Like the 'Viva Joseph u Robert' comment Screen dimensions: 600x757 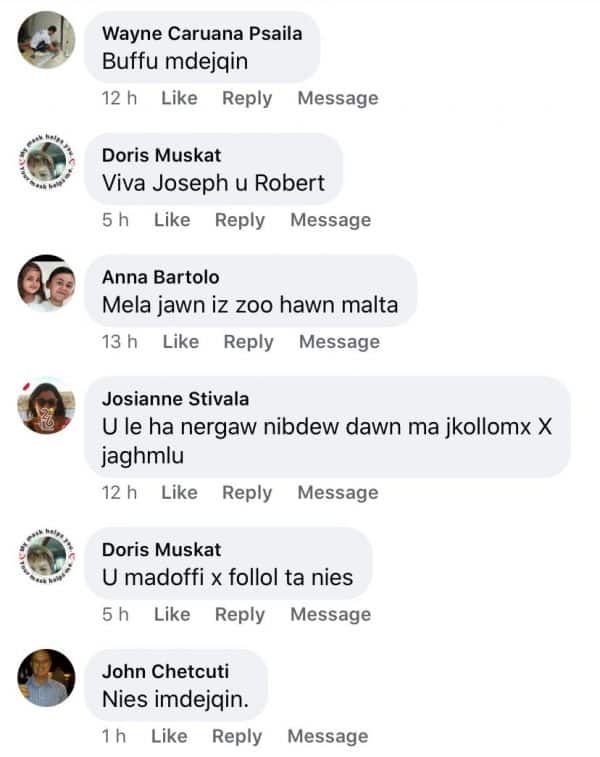tap(172, 220)
